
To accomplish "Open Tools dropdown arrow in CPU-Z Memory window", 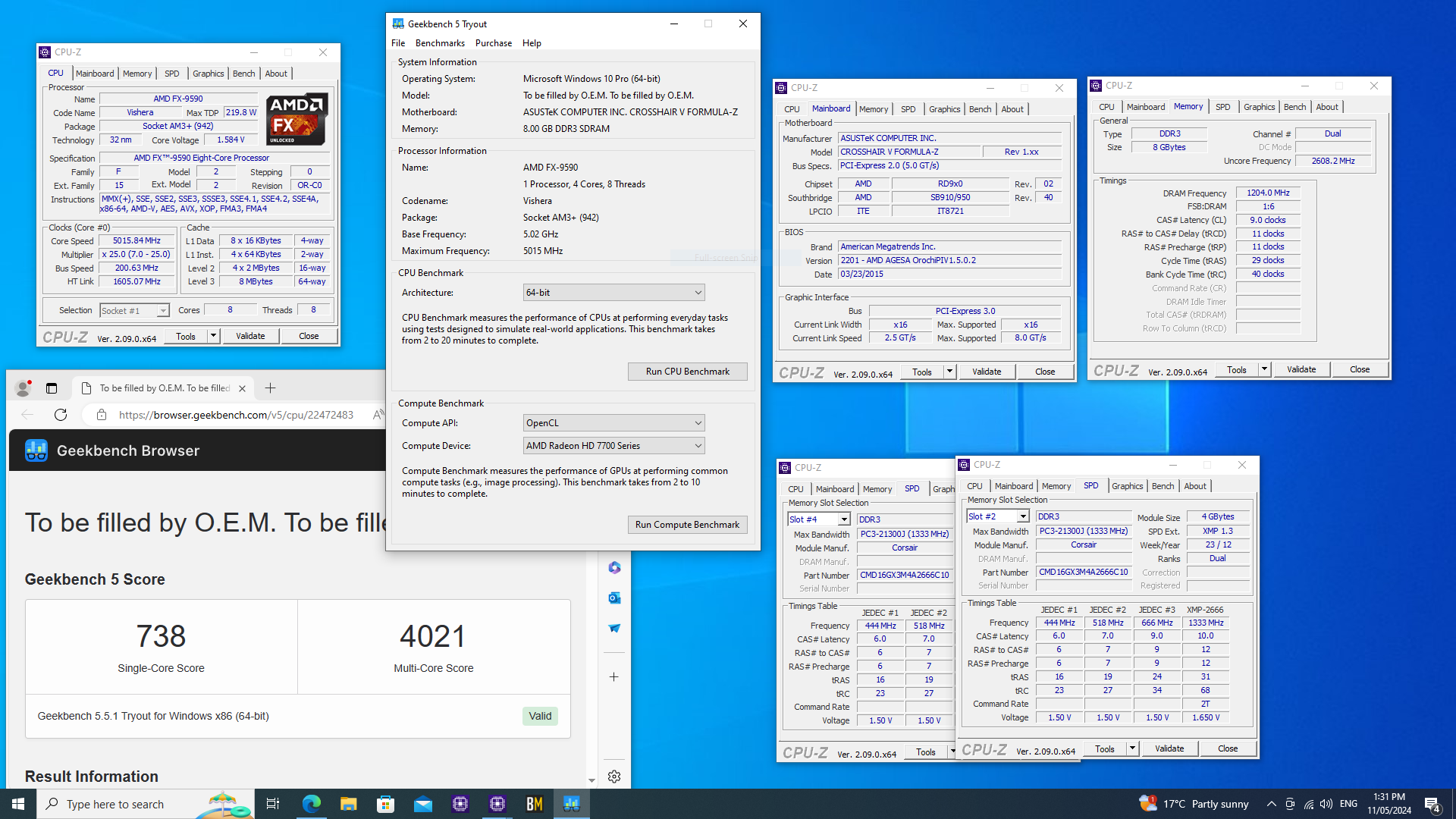I will pyautogui.click(x=1264, y=369).
